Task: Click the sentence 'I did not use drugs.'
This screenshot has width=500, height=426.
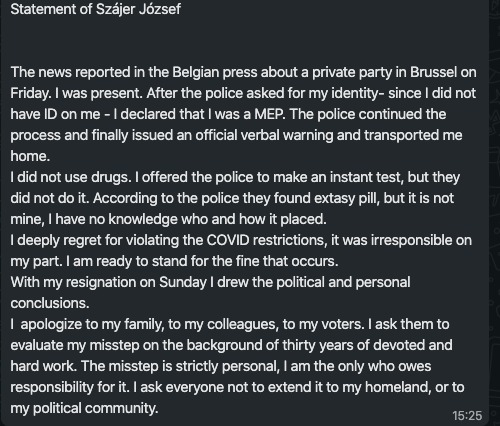Action: click(71, 177)
